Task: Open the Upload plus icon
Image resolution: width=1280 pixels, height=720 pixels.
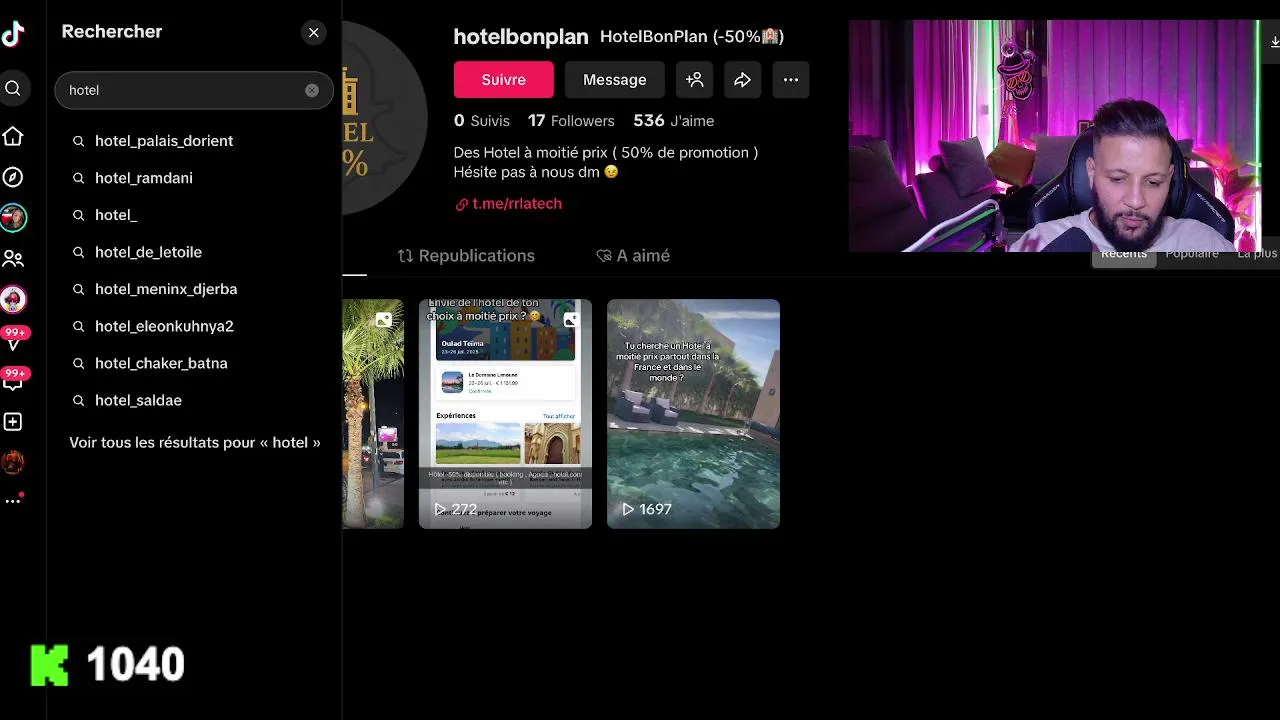Action: pyautogui.click(x=13, y=422)
